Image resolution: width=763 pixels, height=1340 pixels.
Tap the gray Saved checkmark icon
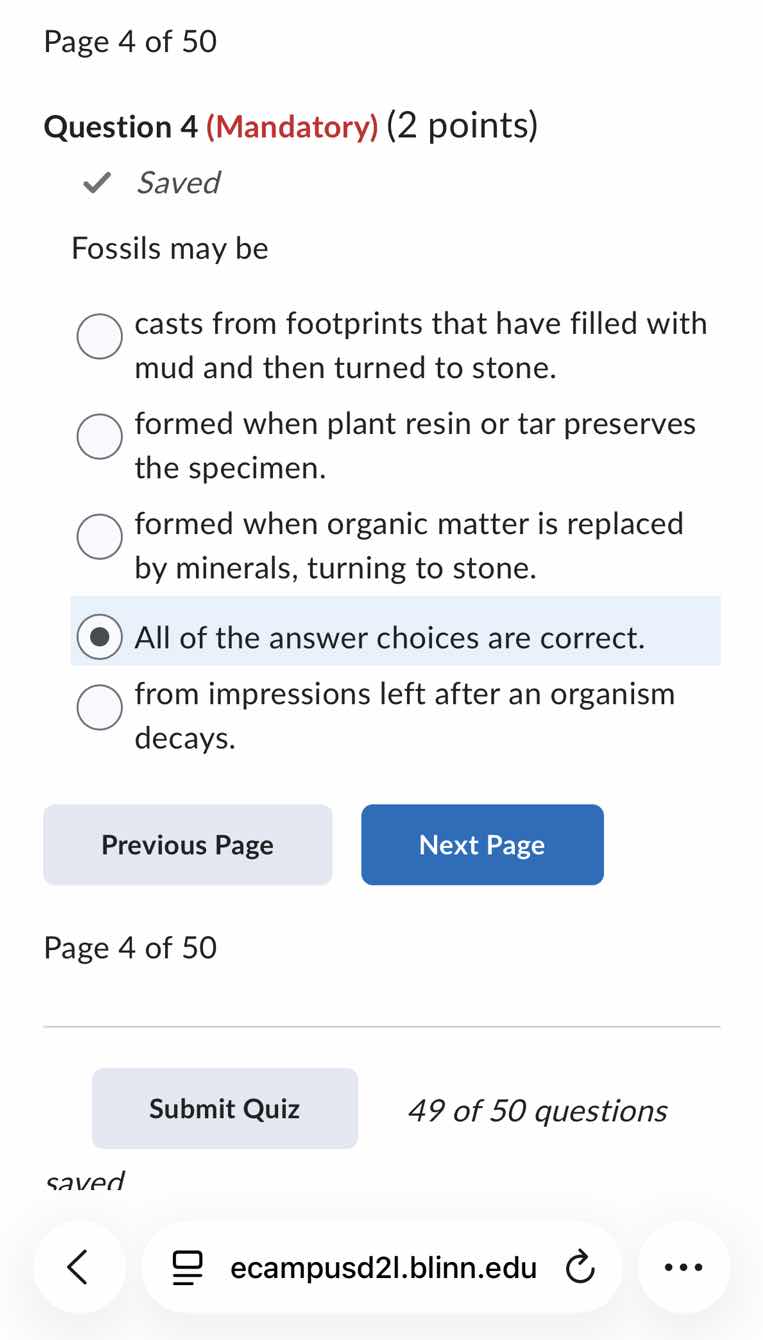(x=97, y=182)
